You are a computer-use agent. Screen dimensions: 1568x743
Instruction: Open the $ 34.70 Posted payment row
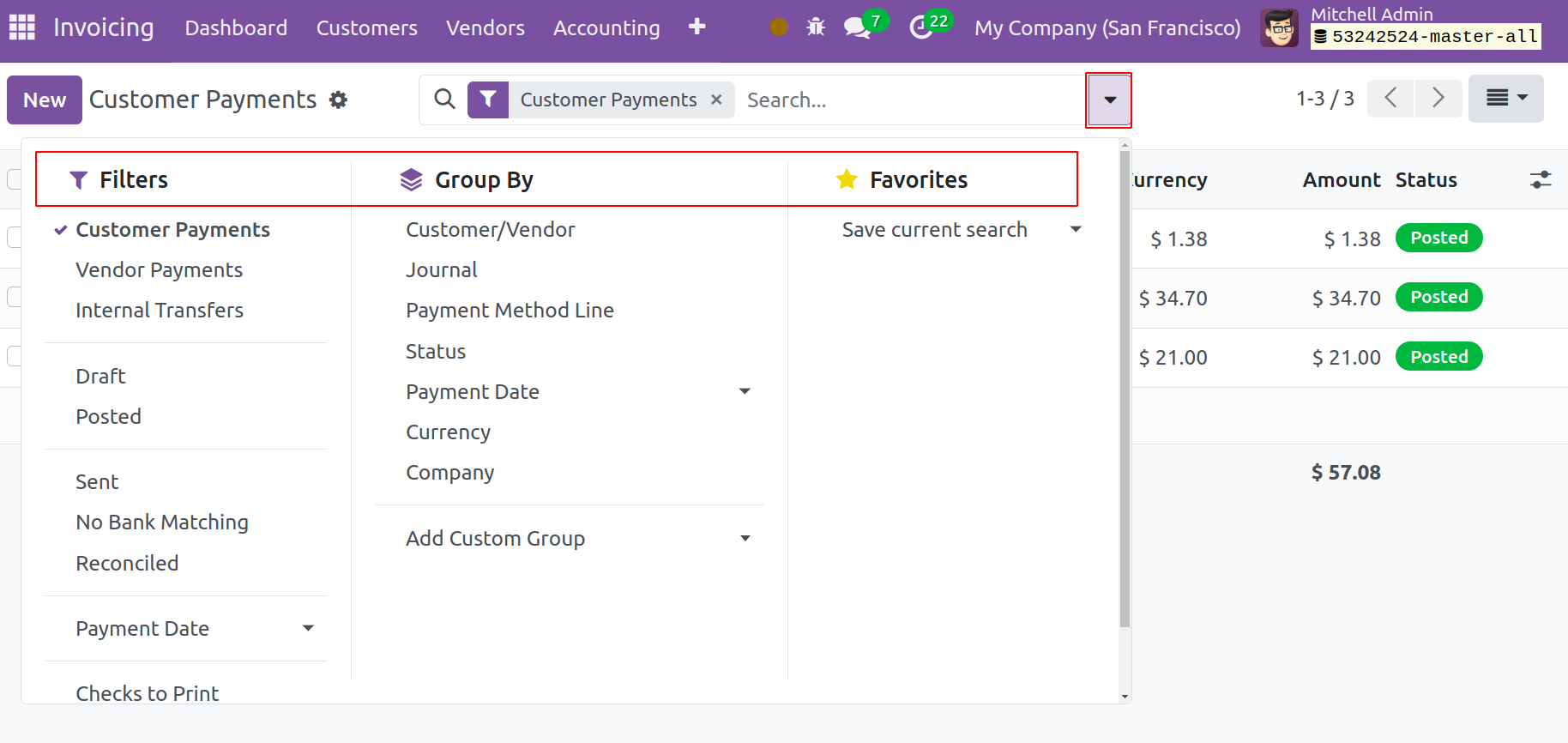tap(1349, 298)
